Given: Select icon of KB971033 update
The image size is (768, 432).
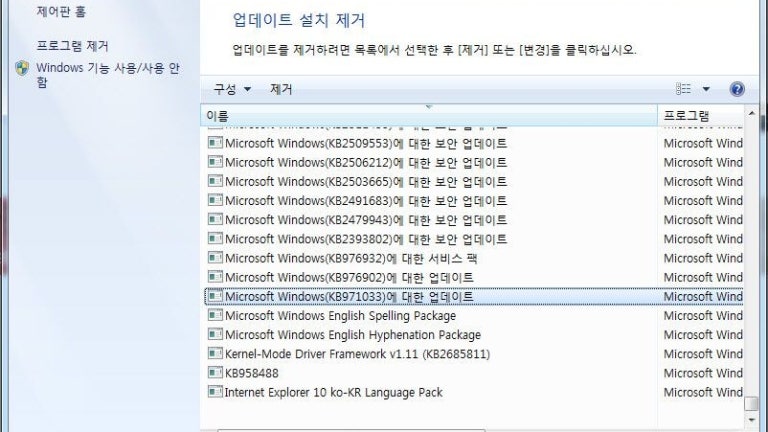Looking at the screenshot, I should tap(215, 296).
